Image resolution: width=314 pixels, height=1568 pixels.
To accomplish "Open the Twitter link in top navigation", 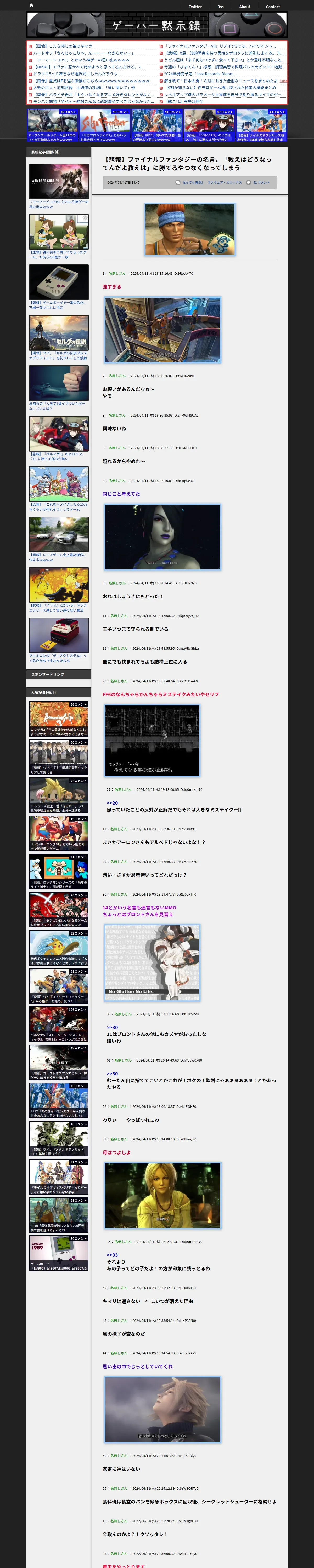I will (195, 7).
